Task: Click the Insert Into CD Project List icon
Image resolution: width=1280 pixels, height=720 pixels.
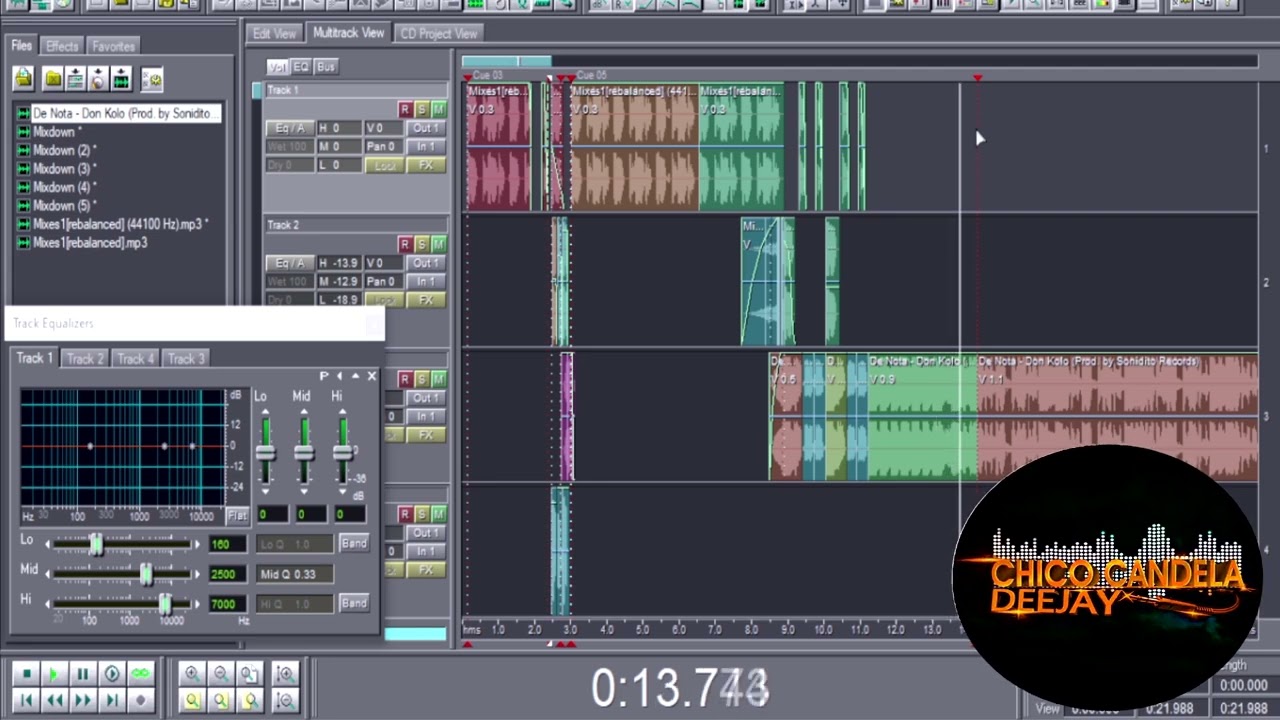Action: pyautogui.click(x=98, y=79)
